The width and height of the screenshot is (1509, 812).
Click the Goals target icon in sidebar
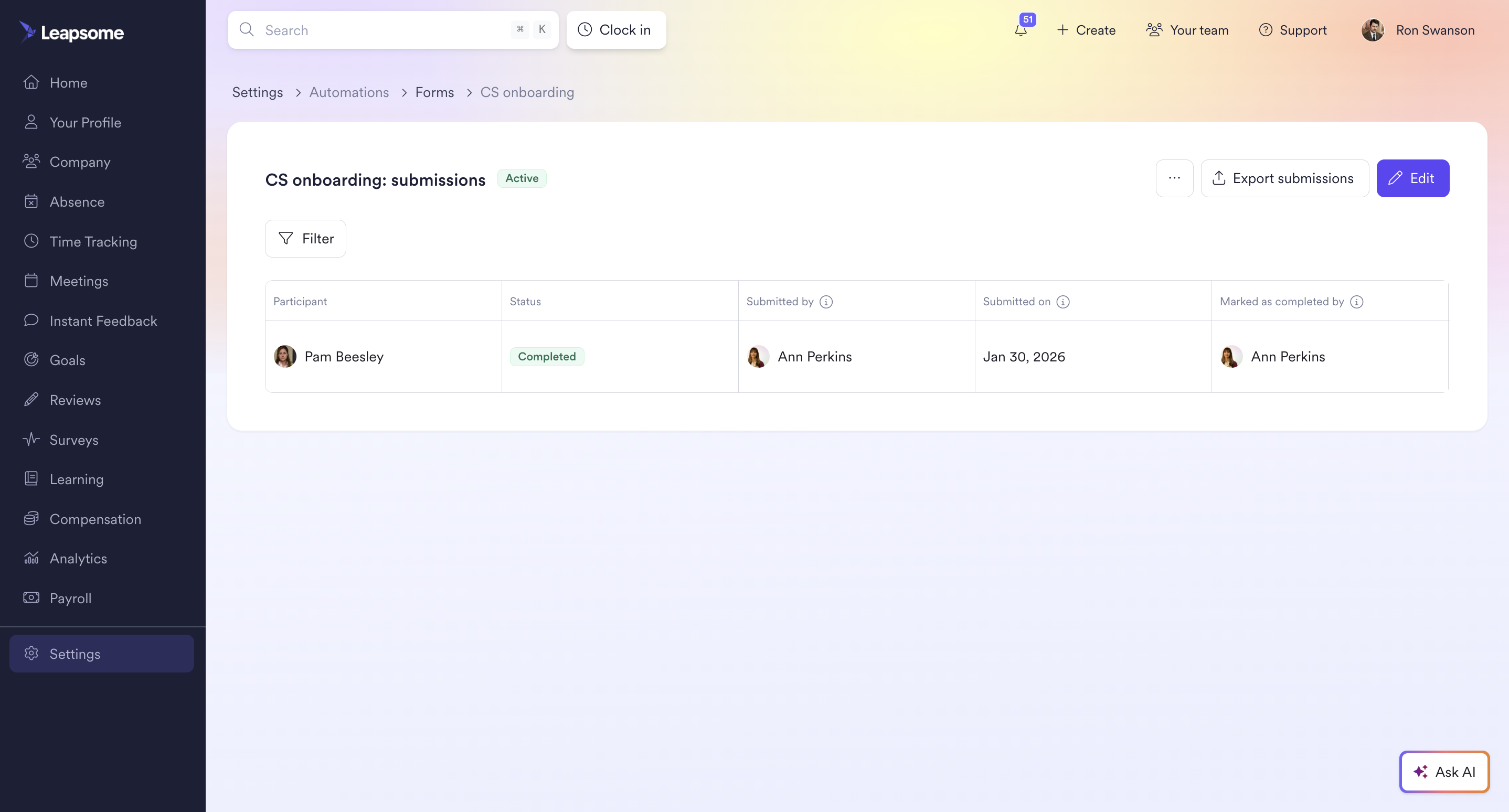[31, 359]
